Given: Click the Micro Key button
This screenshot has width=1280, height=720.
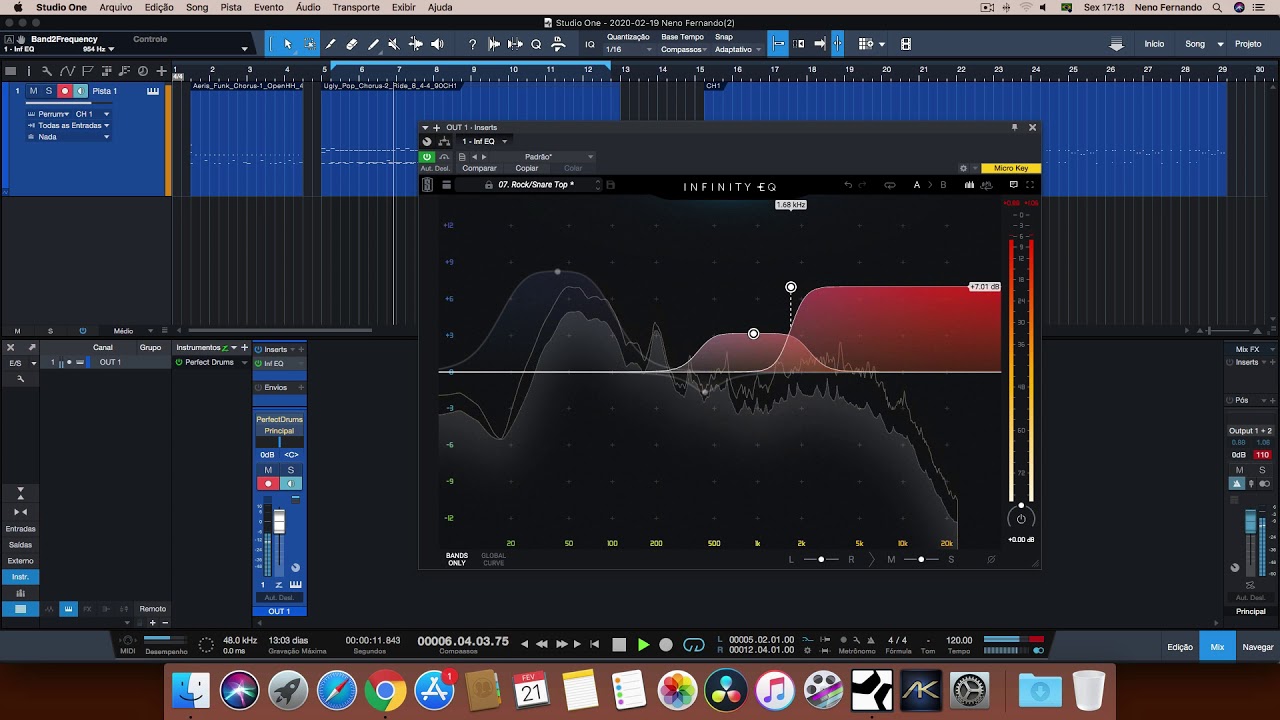Looking at the screenshot, I should [x=1011, y=168].
